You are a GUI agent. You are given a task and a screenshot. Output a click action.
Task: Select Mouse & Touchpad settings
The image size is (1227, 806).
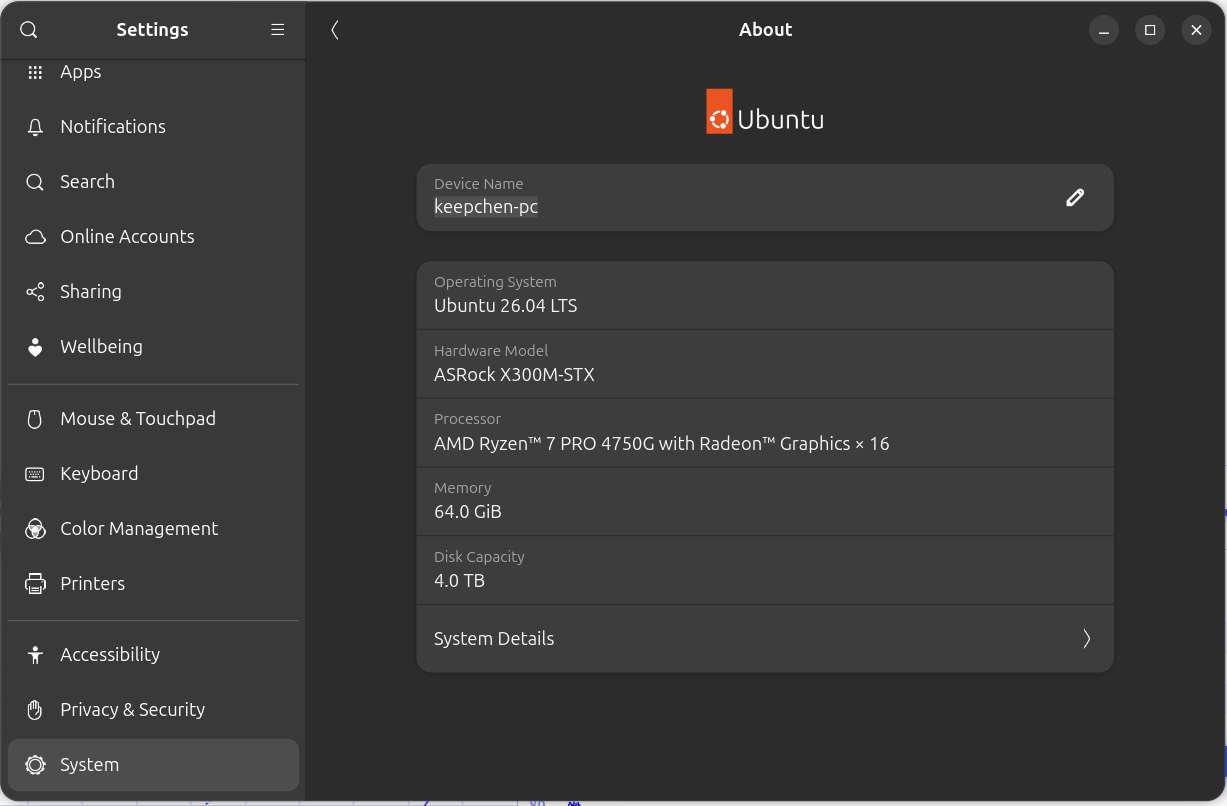[153, 419]
